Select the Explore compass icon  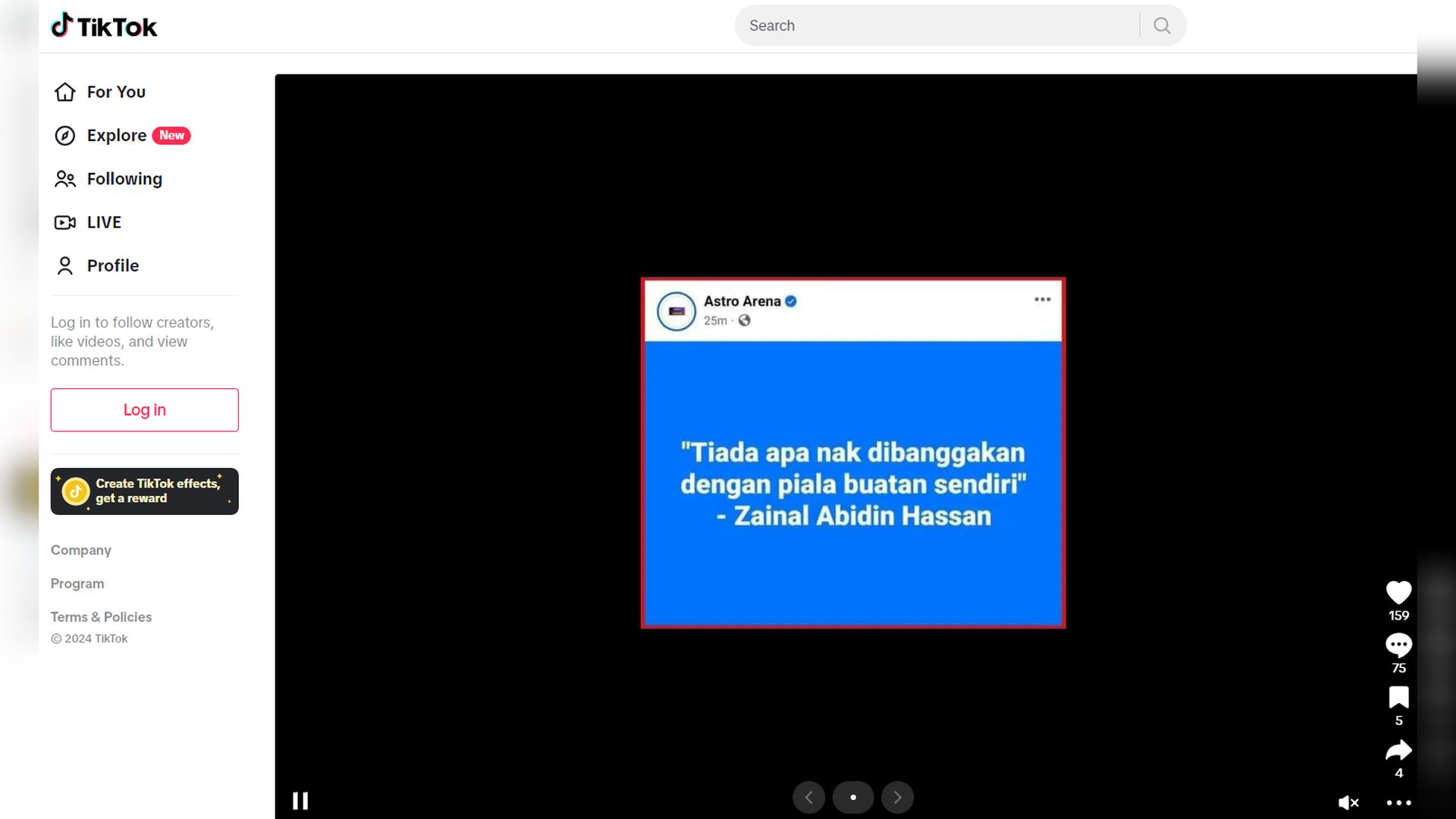65,135
